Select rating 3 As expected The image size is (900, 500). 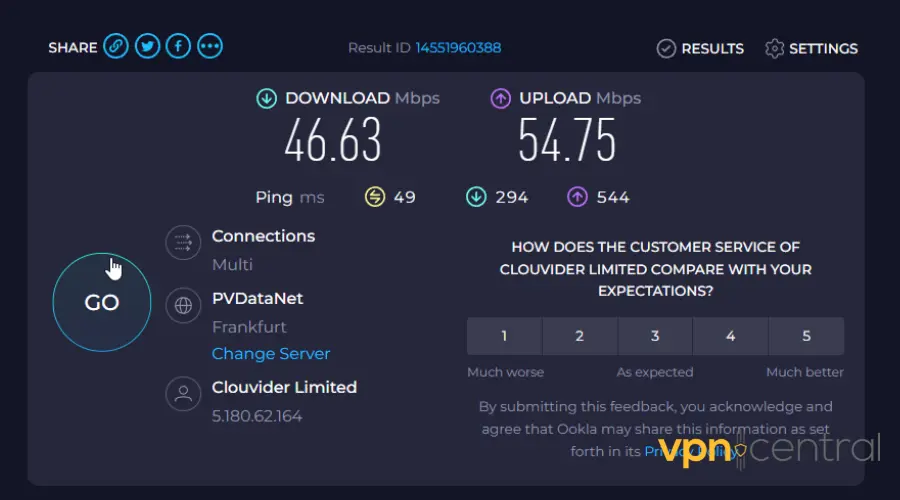point(655,336)
